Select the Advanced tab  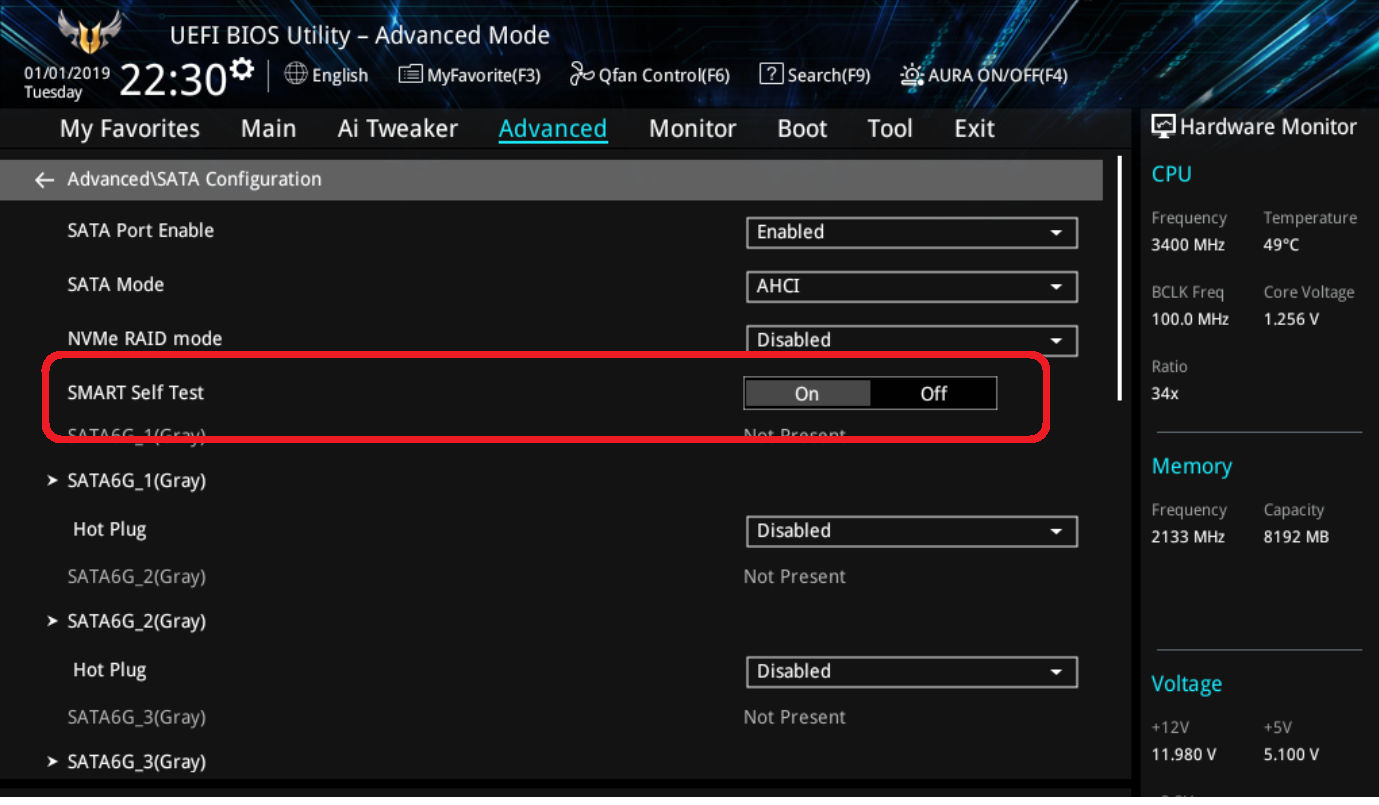553,129
